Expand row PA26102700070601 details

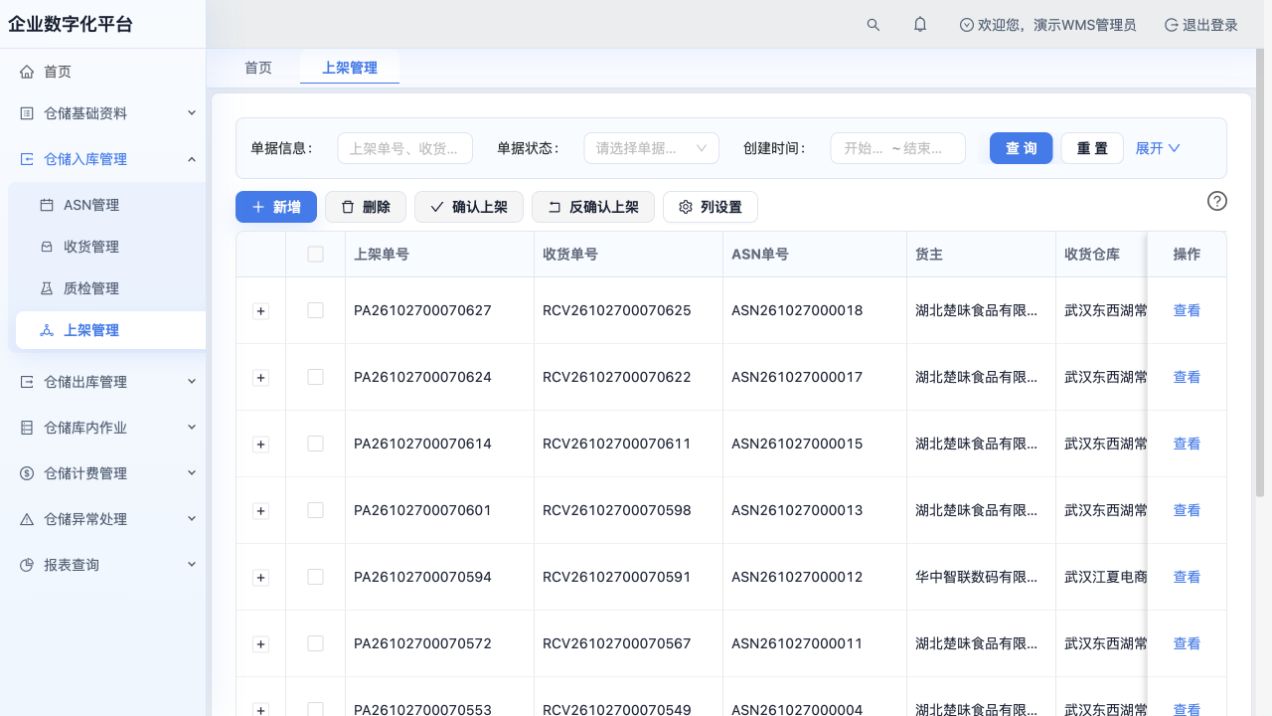(261, 511)
